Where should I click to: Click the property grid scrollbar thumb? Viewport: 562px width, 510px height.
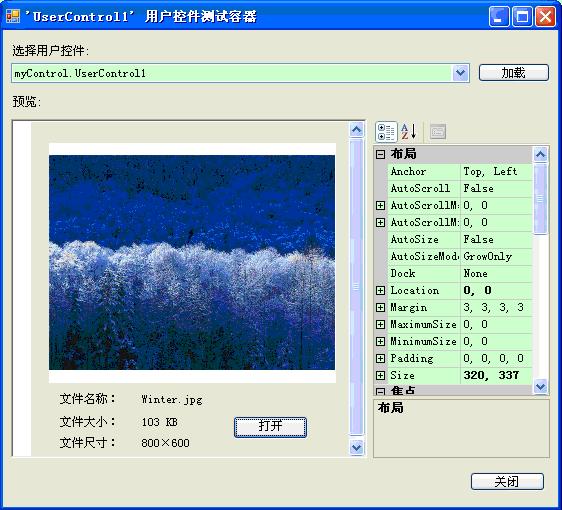pyautogui.click(x=540, y=199)
